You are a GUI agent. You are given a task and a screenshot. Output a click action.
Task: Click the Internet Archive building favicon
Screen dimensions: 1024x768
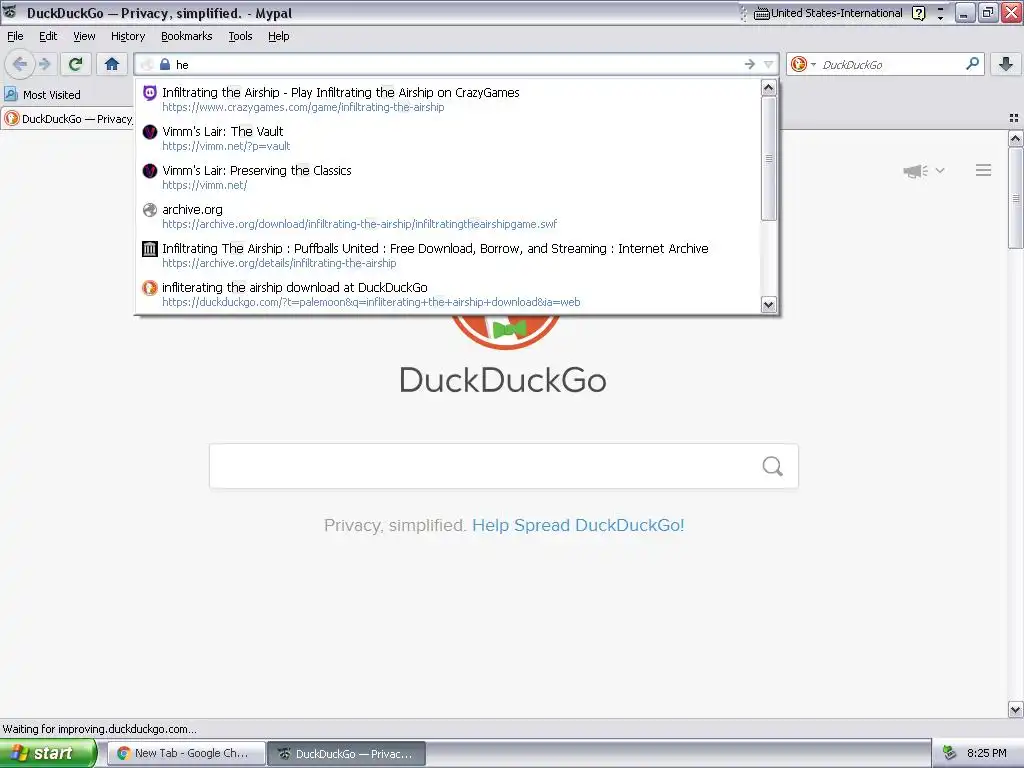coord(150,249)
